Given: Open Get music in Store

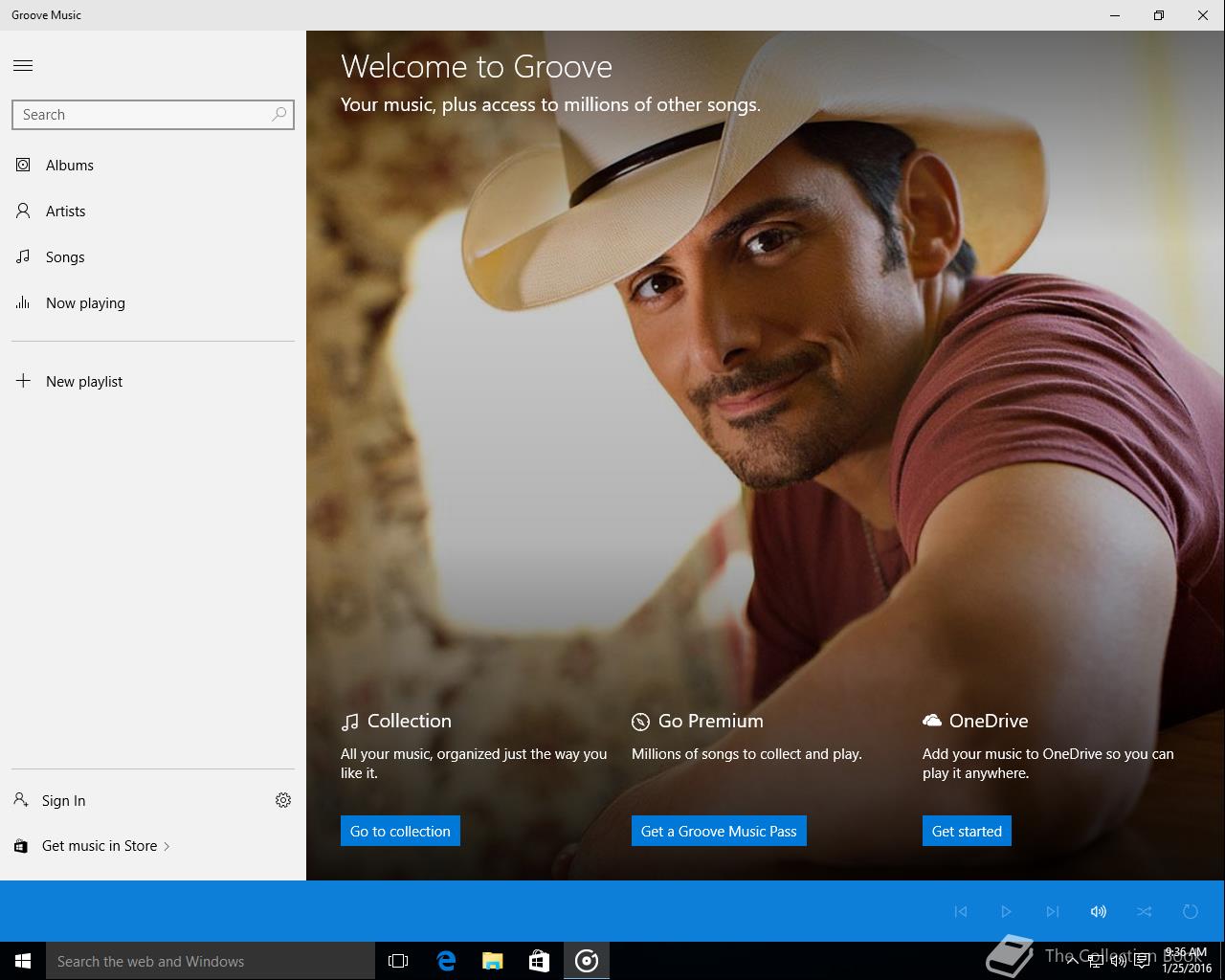Looking at the screenshot, I should (x=100, y=846).
